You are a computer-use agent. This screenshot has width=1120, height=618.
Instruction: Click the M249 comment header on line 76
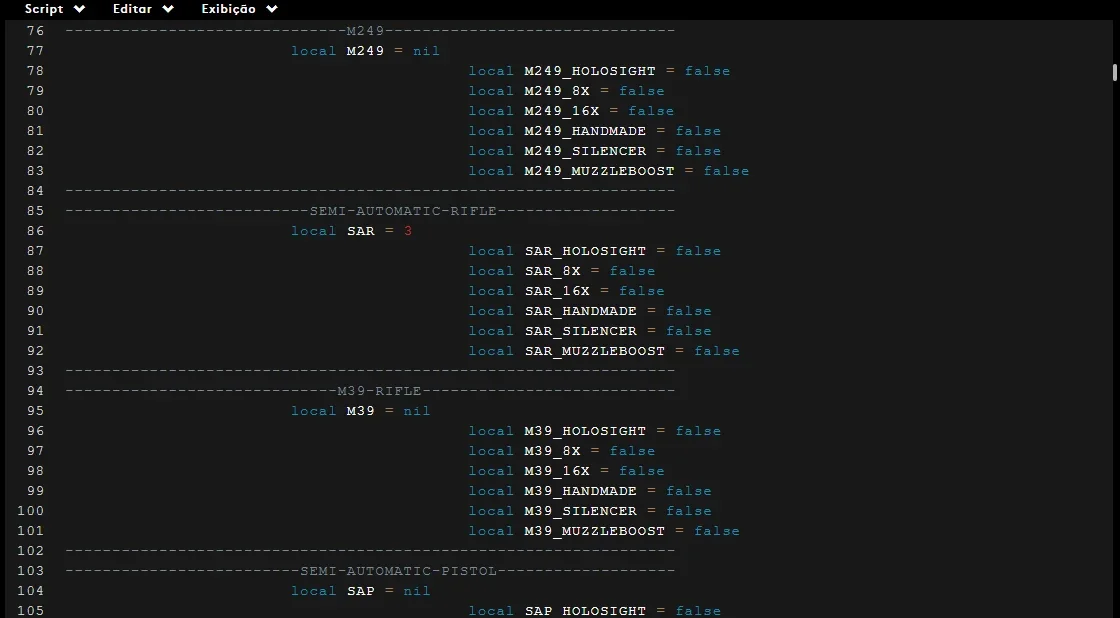click(x=366, y=31)
